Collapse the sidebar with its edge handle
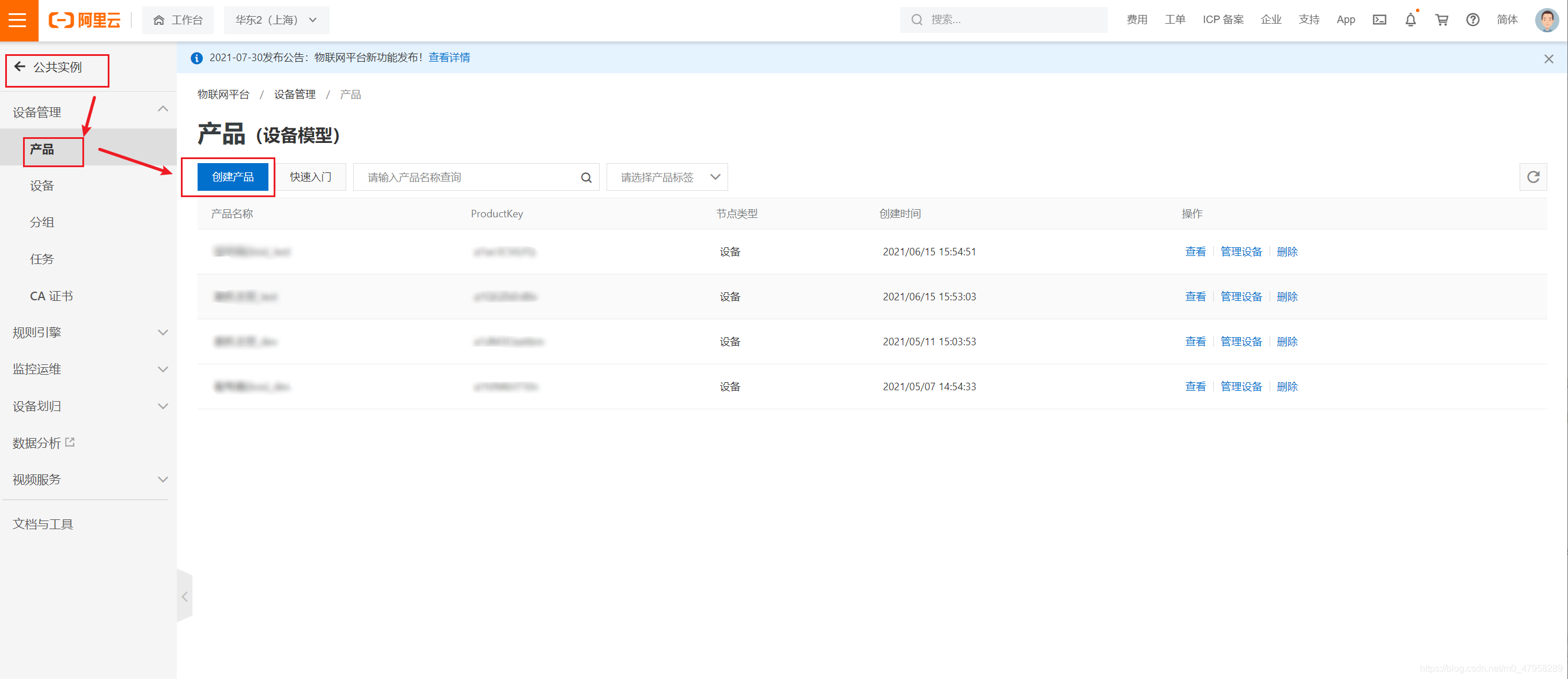 pos(184,596)
